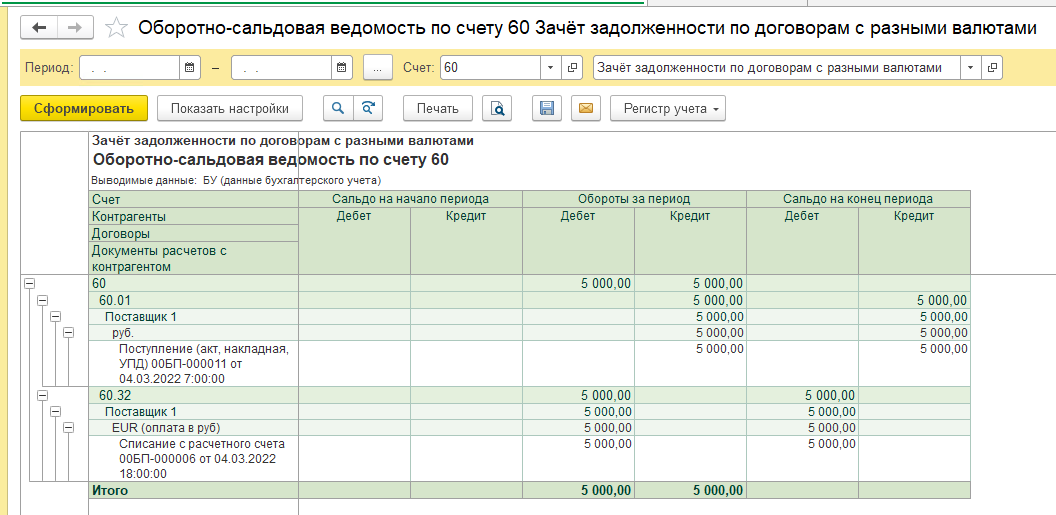The height and width of the screenshot is (515, 1056).
Task: Click the Сформировать button
Action: coord(85,108)
